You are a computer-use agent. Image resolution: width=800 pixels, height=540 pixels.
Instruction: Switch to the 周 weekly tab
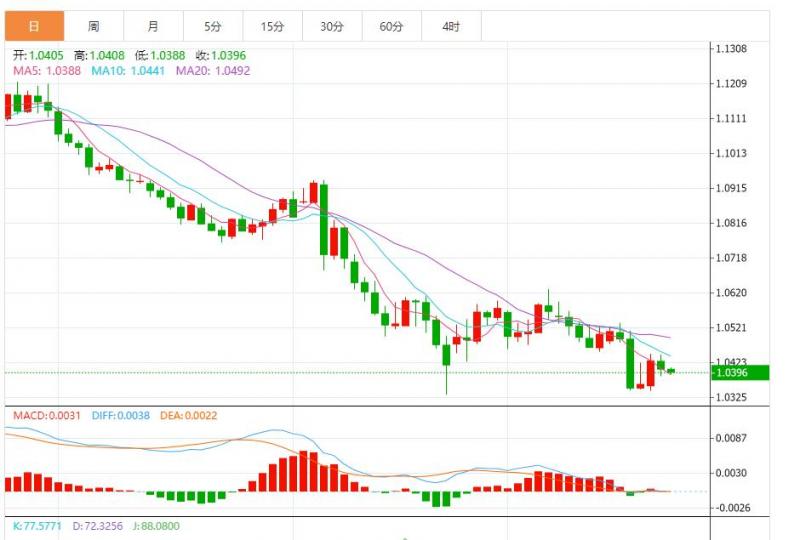pos(94,26)
